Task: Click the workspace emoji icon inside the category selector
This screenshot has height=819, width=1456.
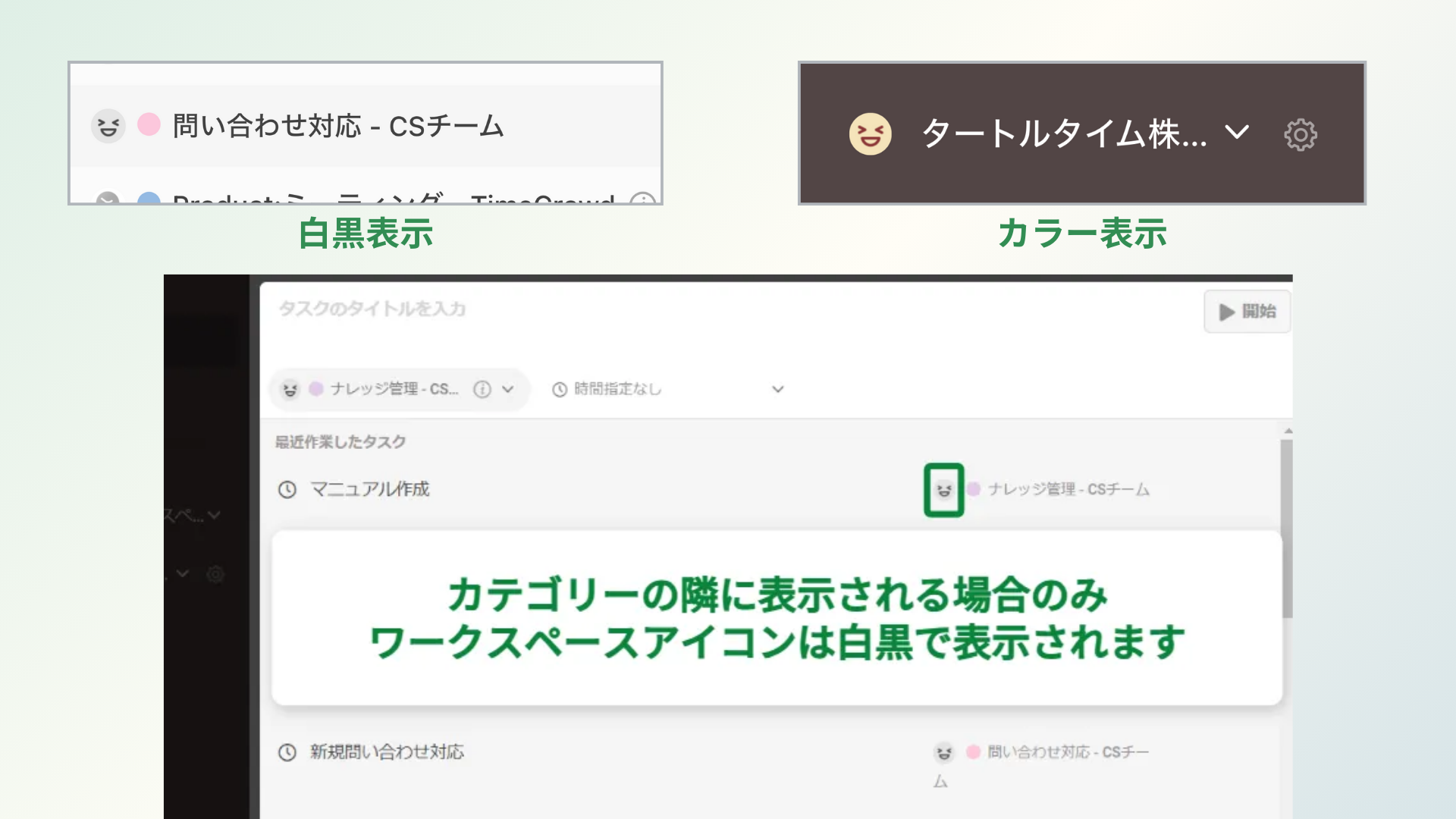Action: (289, 389)
